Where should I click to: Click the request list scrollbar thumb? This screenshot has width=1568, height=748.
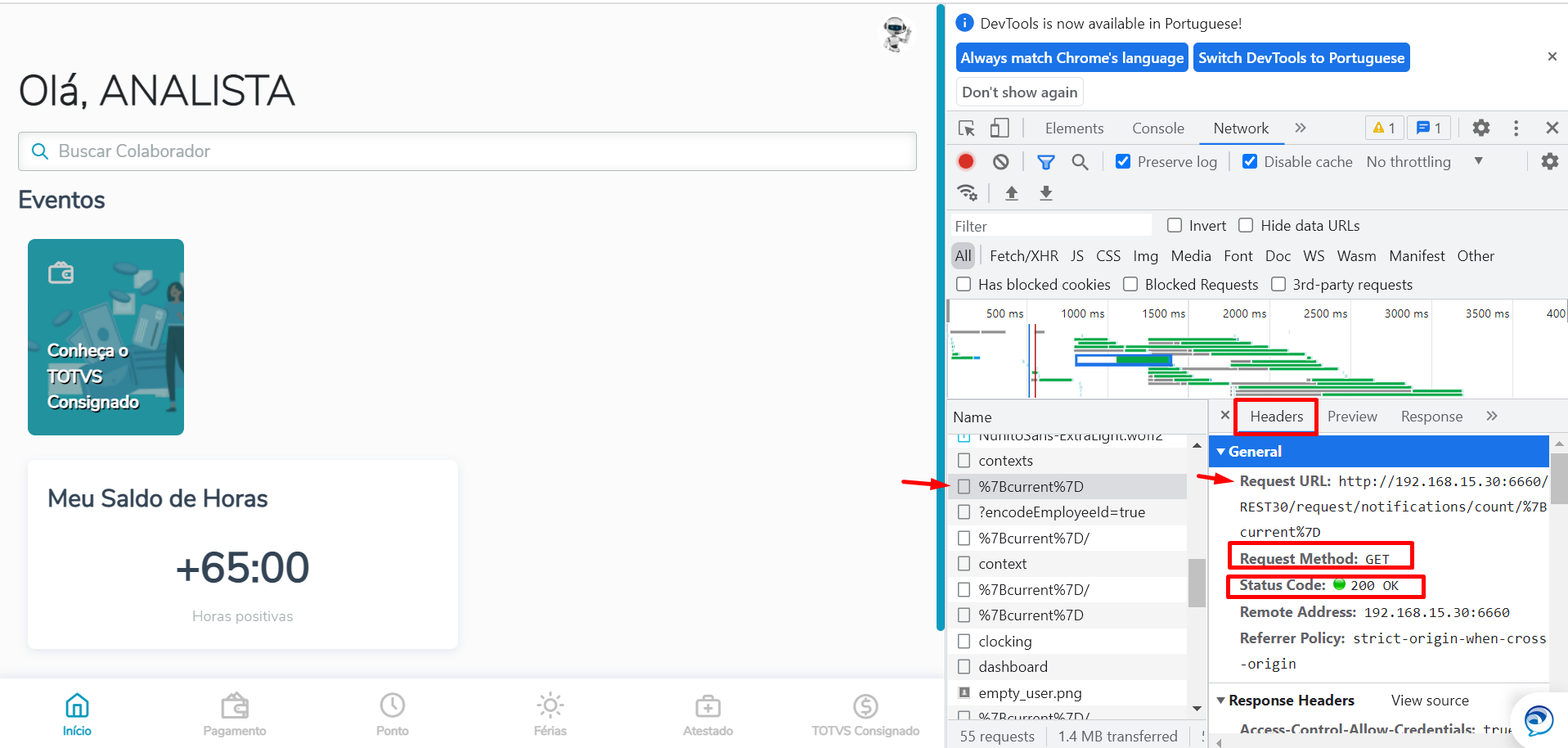[1197, 583]
